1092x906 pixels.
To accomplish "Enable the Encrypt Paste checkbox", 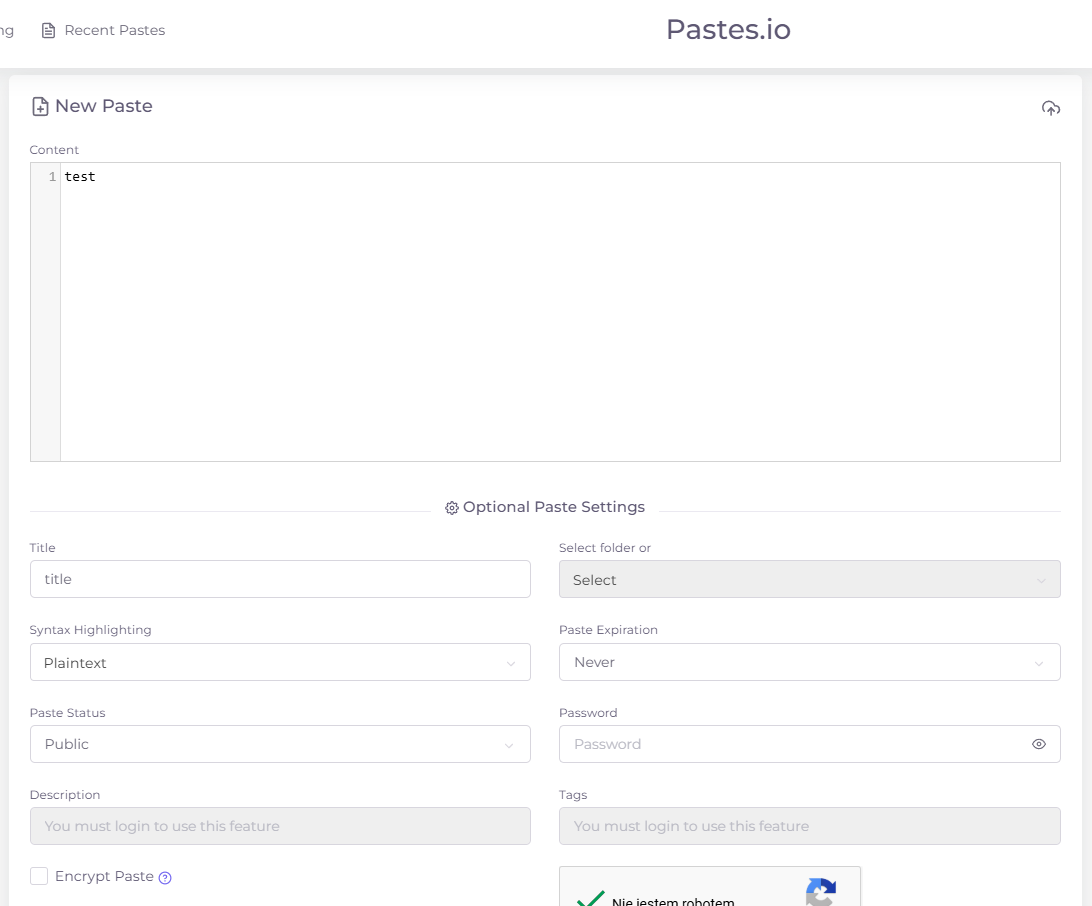I will click(x=39, y=876).
